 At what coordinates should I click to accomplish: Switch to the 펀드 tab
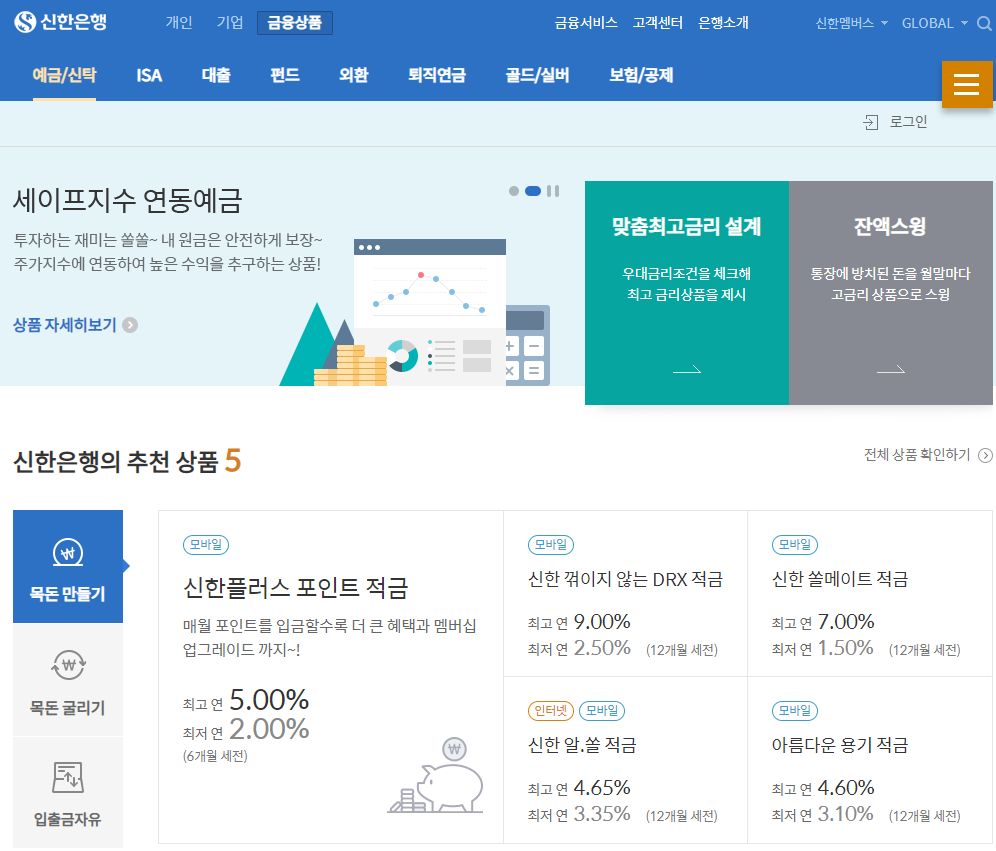tap(285, 76)
